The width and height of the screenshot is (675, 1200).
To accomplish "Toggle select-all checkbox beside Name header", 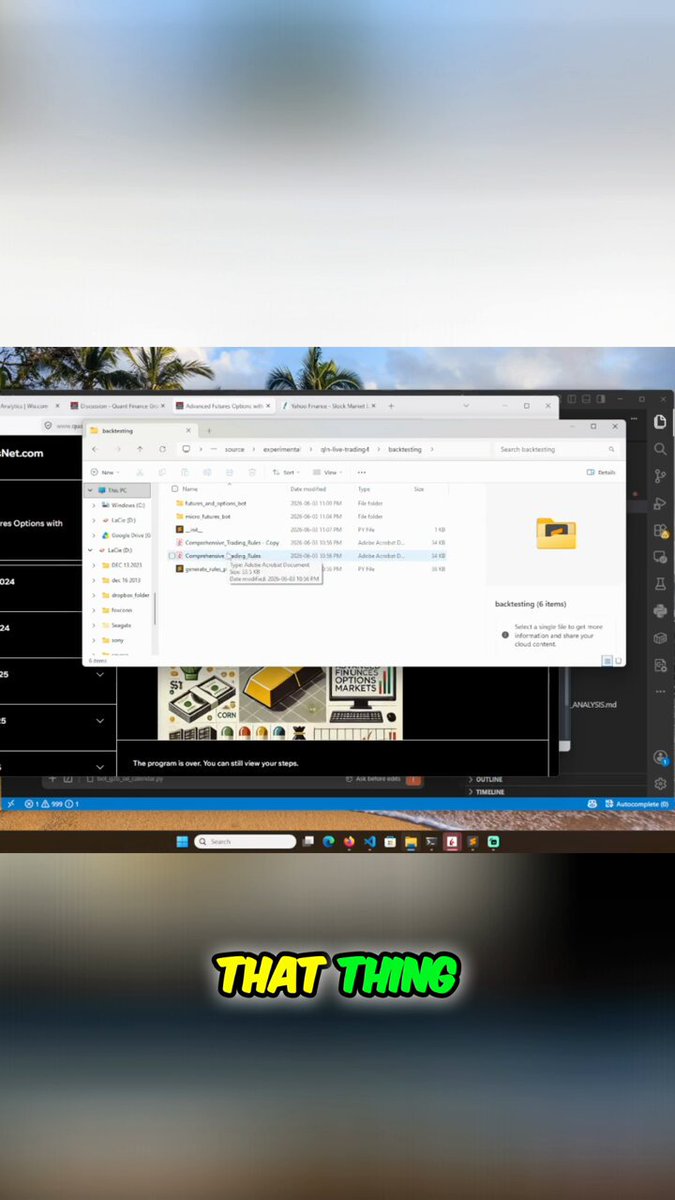I will click(175, 489).
